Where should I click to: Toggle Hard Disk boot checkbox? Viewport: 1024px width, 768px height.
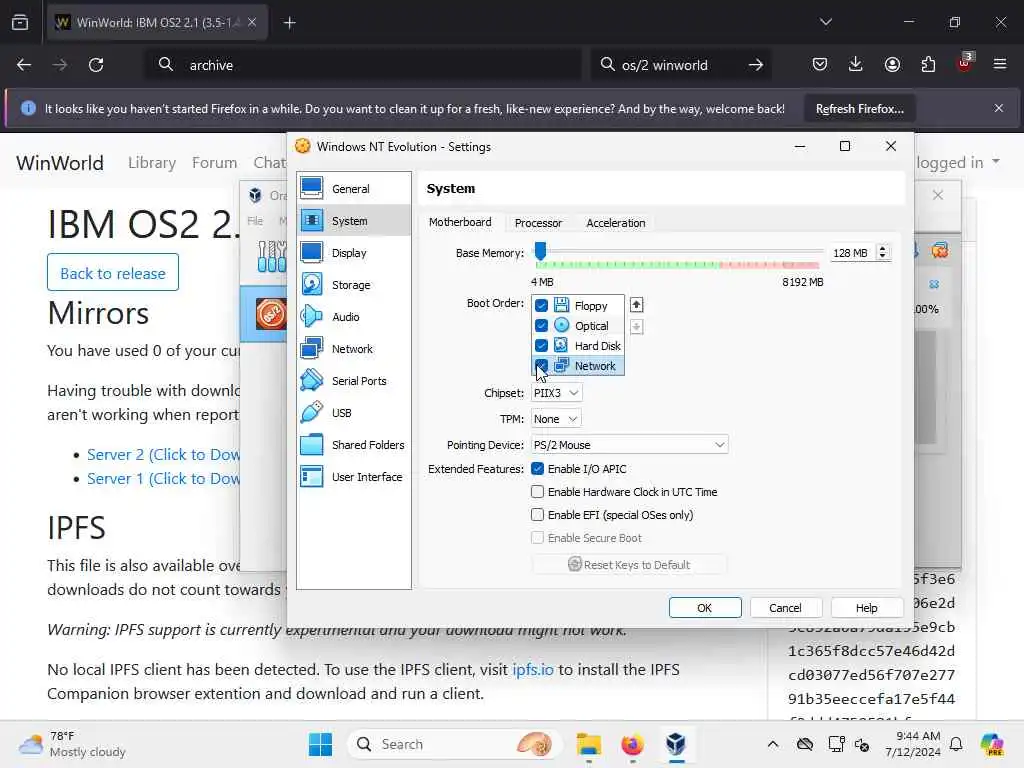click(541, 345)
